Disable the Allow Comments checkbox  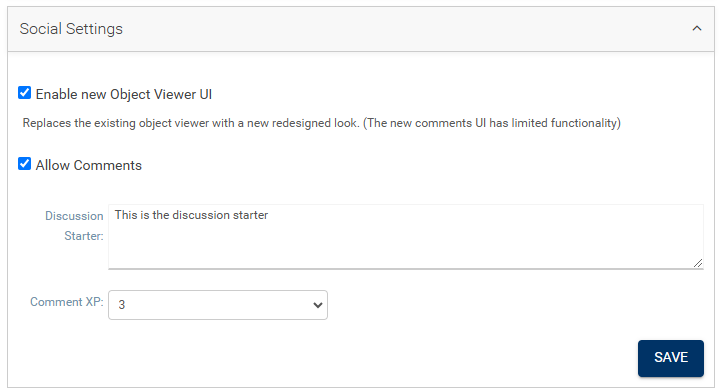[x=24, y=164]
